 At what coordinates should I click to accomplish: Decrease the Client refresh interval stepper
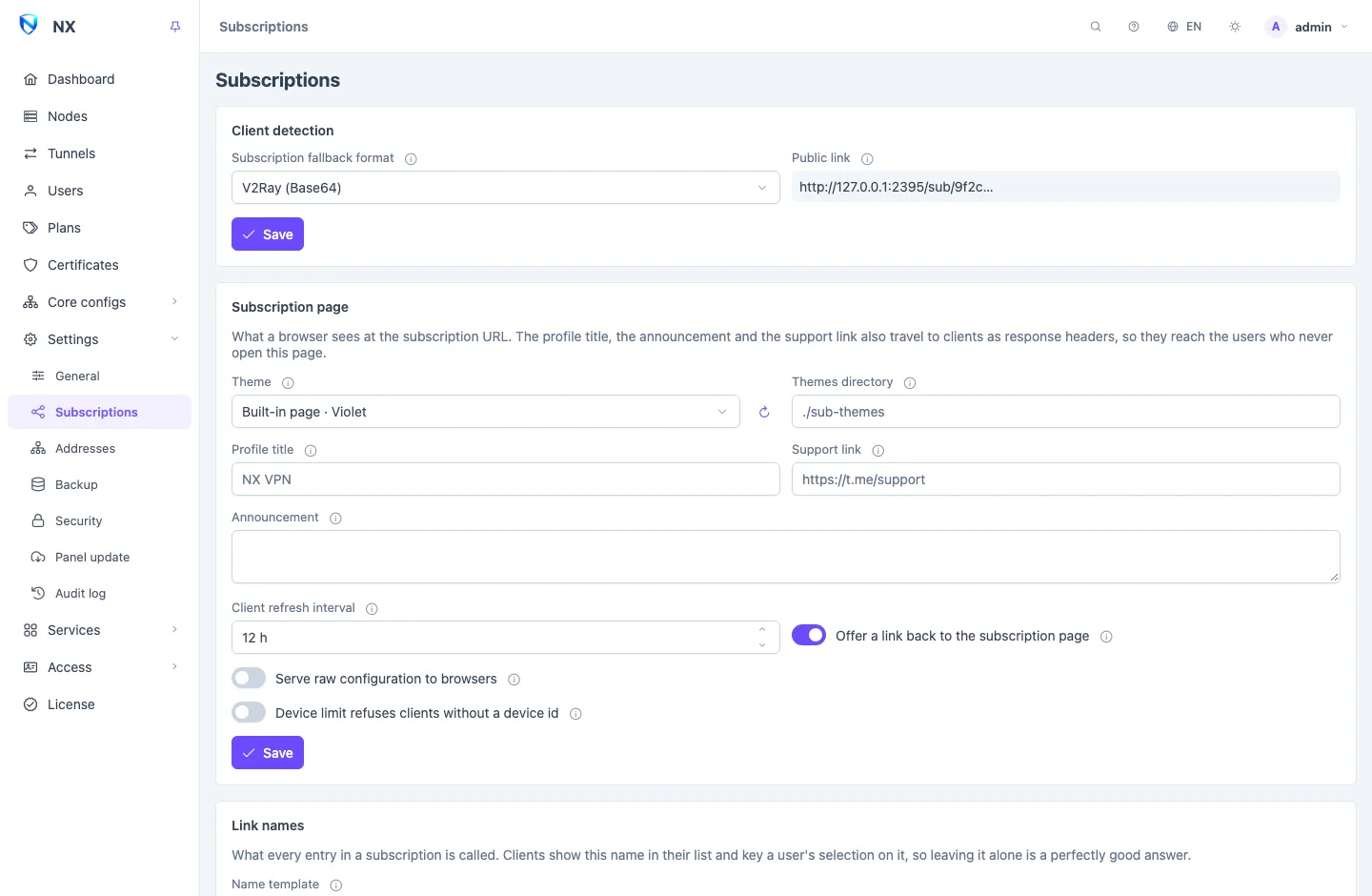coord(762,645)
